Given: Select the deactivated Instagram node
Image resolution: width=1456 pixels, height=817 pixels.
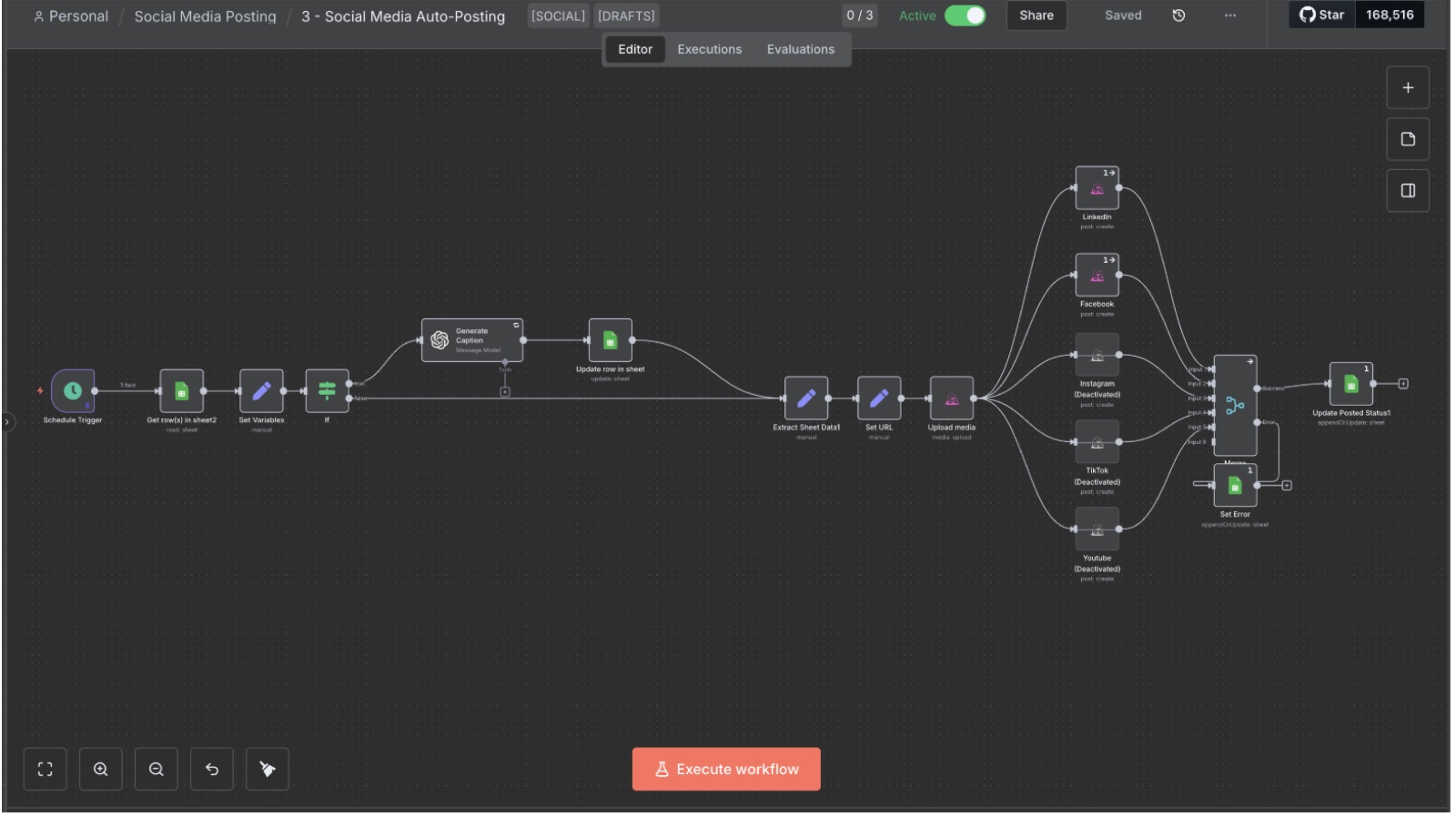Looking at the screenshot, I should coord(1097,355).
